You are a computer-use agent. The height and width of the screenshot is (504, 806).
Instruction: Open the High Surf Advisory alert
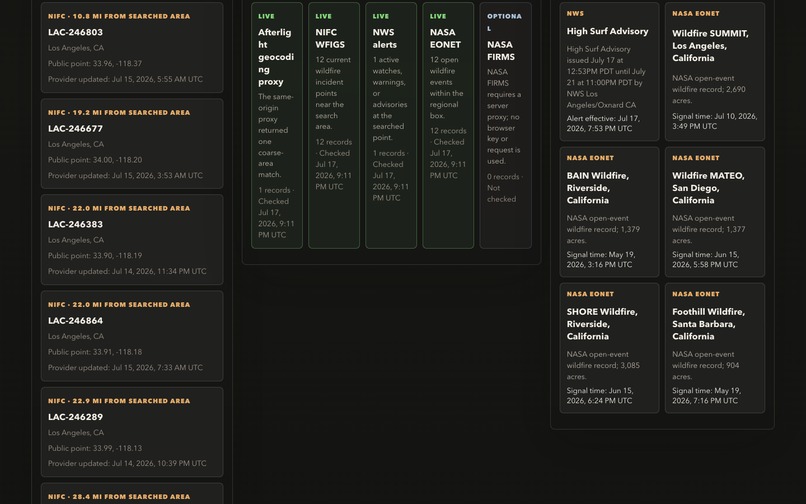pos(609,71)
